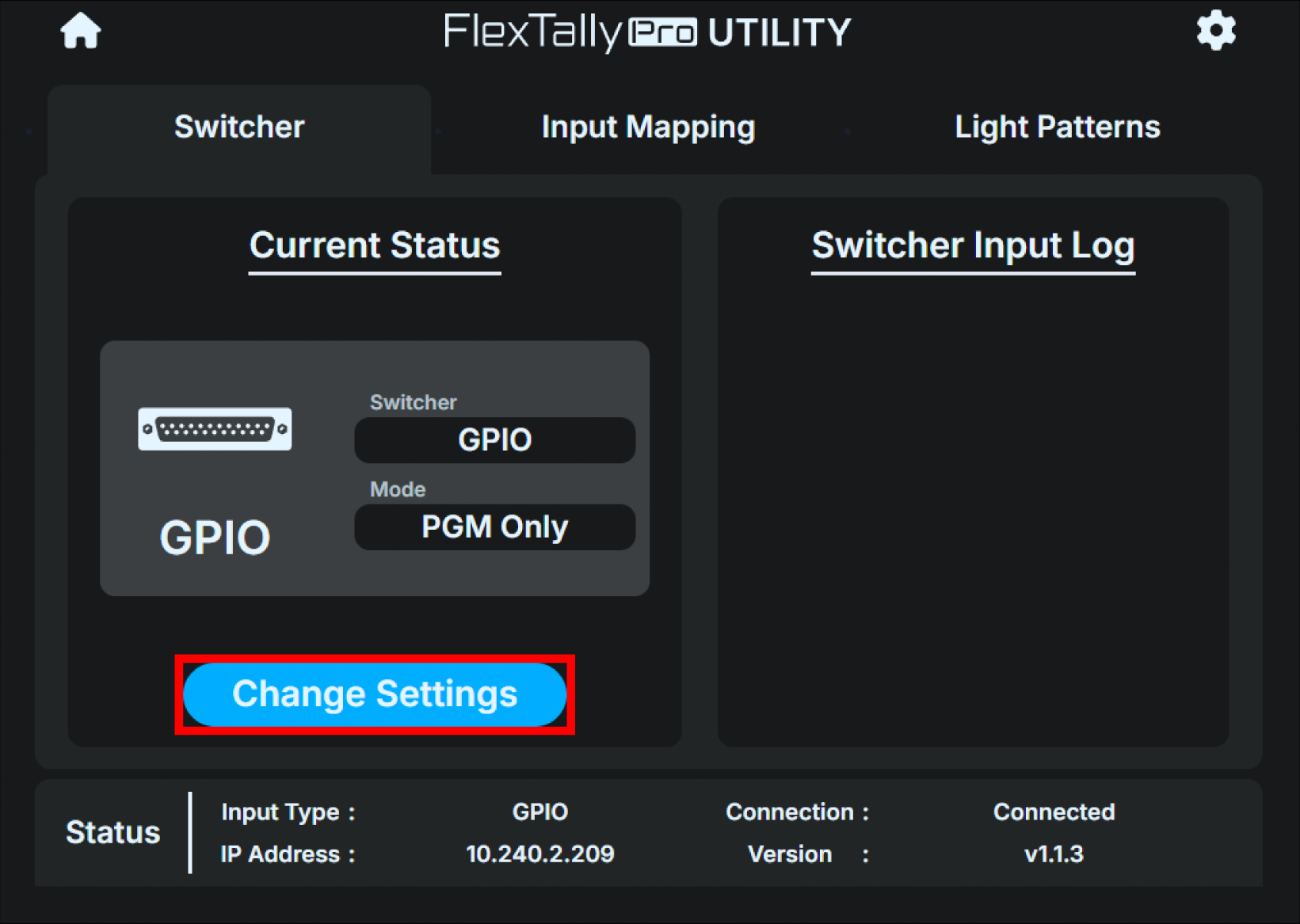Screen dimensions: 1300x924
Task: Click the version v1.1.3 text
Action: [x=1053, y=854]
